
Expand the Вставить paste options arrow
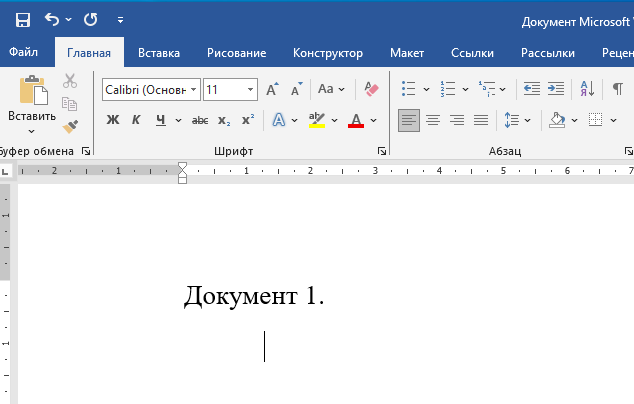click(x=32, y=131)
